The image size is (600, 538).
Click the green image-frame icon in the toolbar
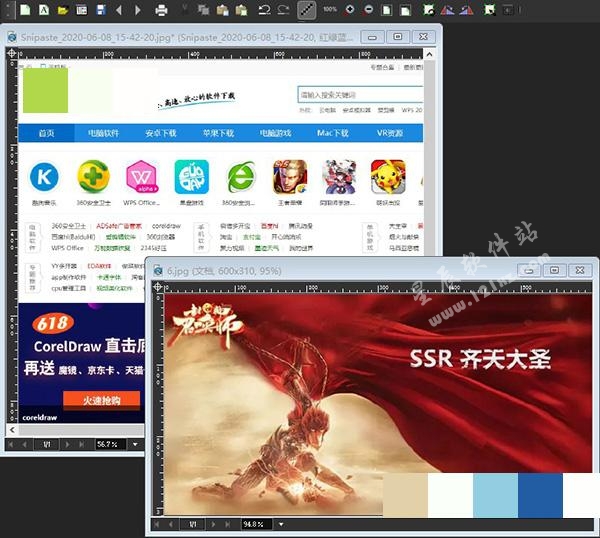point(429,10)
